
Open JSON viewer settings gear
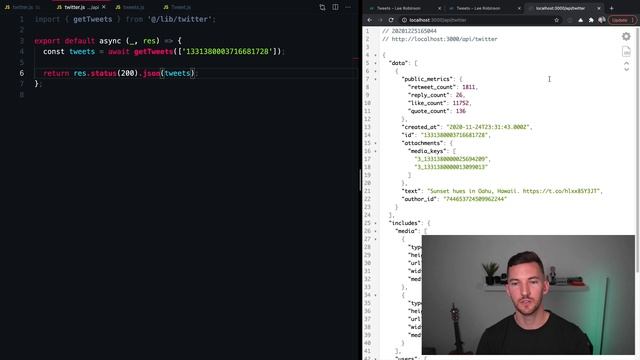click(x=626, y=36)
